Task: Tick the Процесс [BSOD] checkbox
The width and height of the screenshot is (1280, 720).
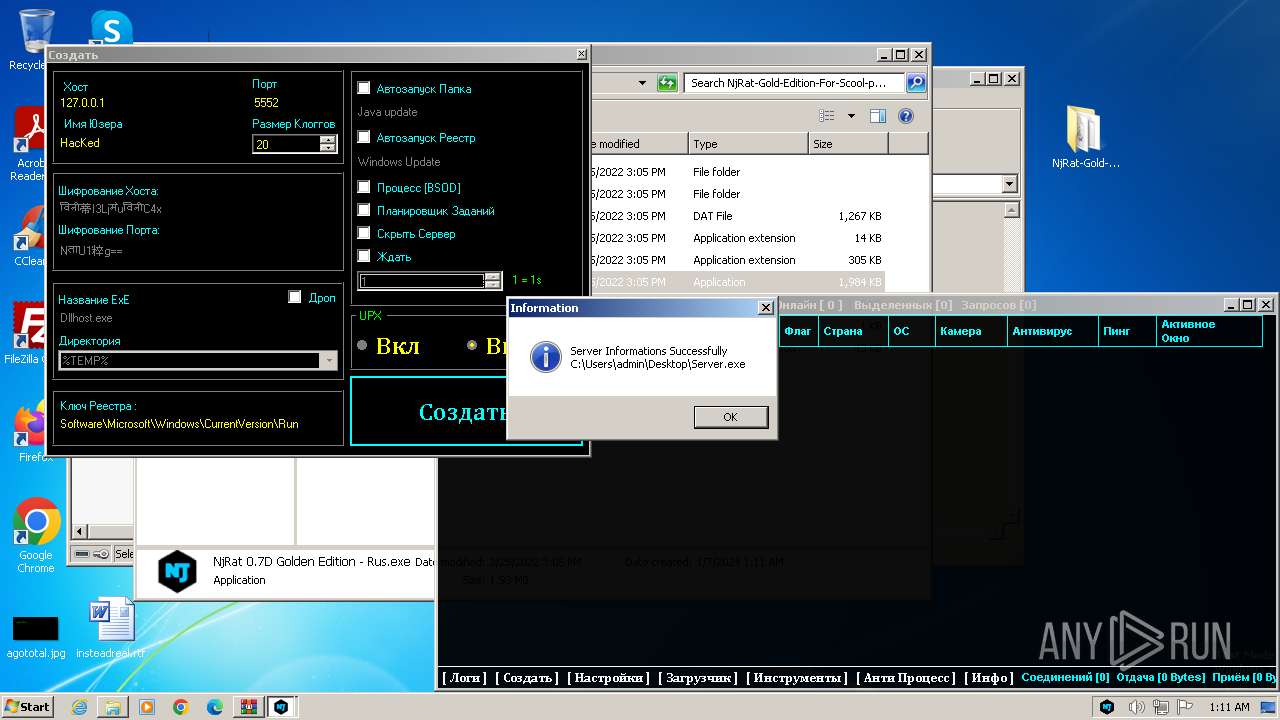Action: click(x=364, y=187)
